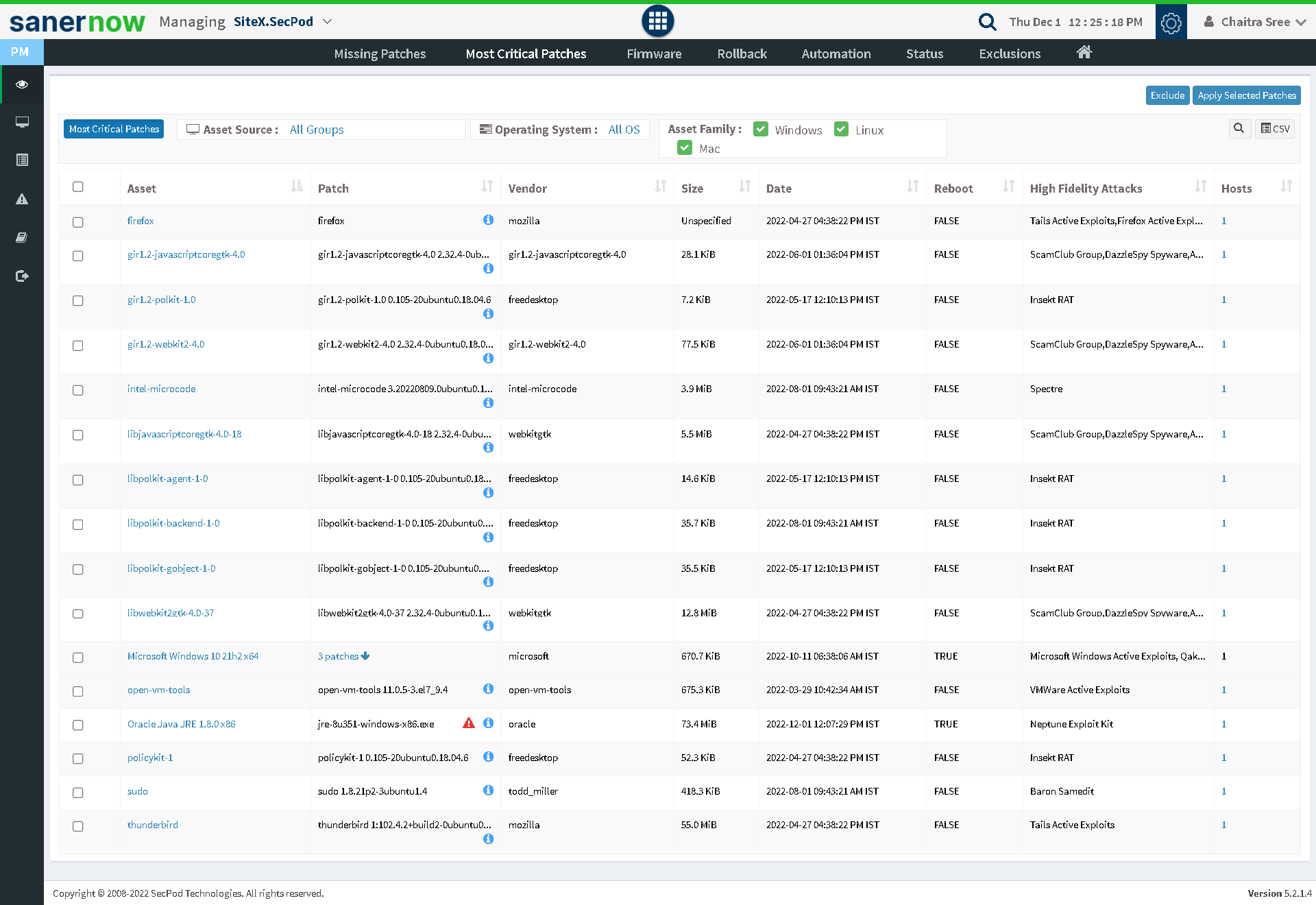Sort table by Hosts column
This screenshot has width=1316, height=905.
point(1287,186)
